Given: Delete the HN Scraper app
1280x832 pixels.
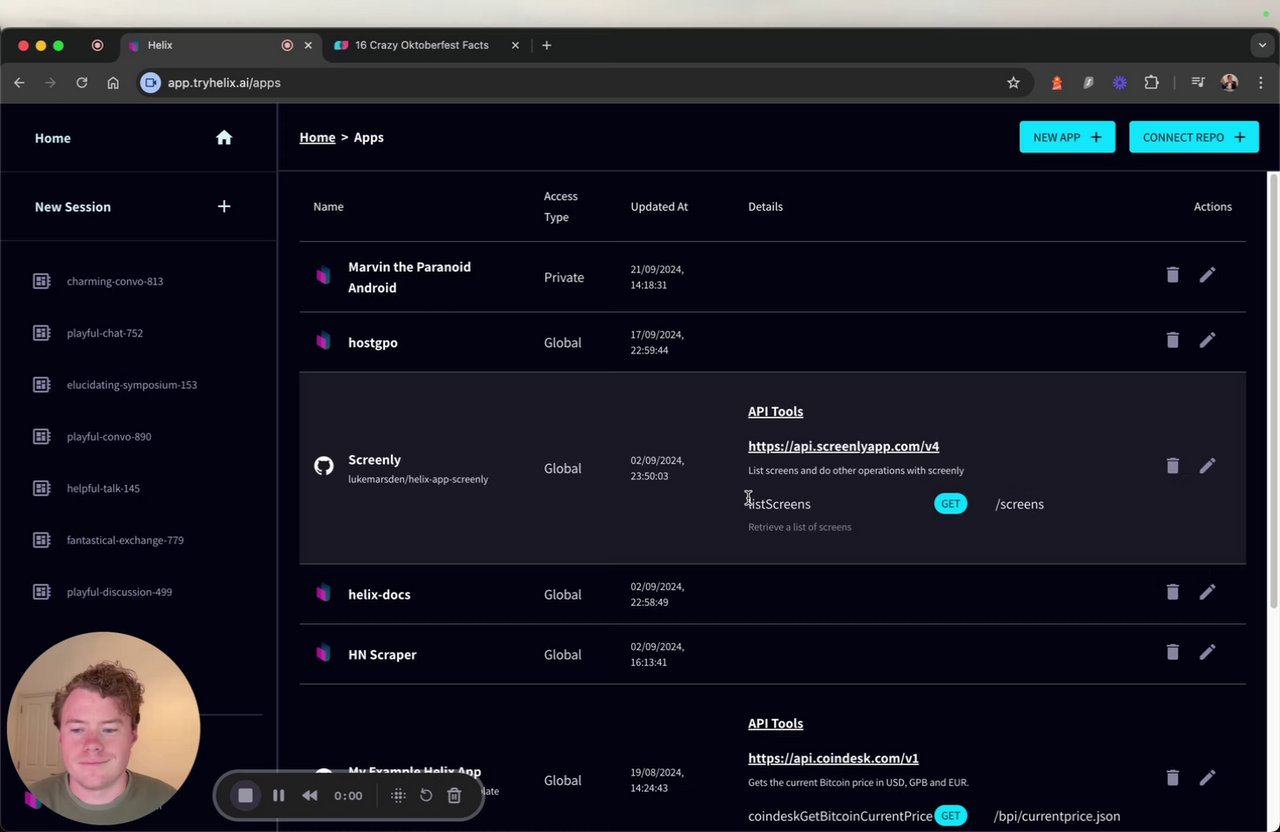Looking at the screenshot, I should click(x=1172, y=652).
